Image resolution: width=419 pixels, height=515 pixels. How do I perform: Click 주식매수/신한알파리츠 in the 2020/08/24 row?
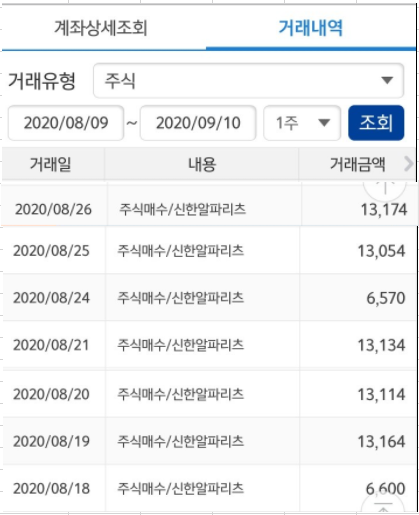pos(181,297)
